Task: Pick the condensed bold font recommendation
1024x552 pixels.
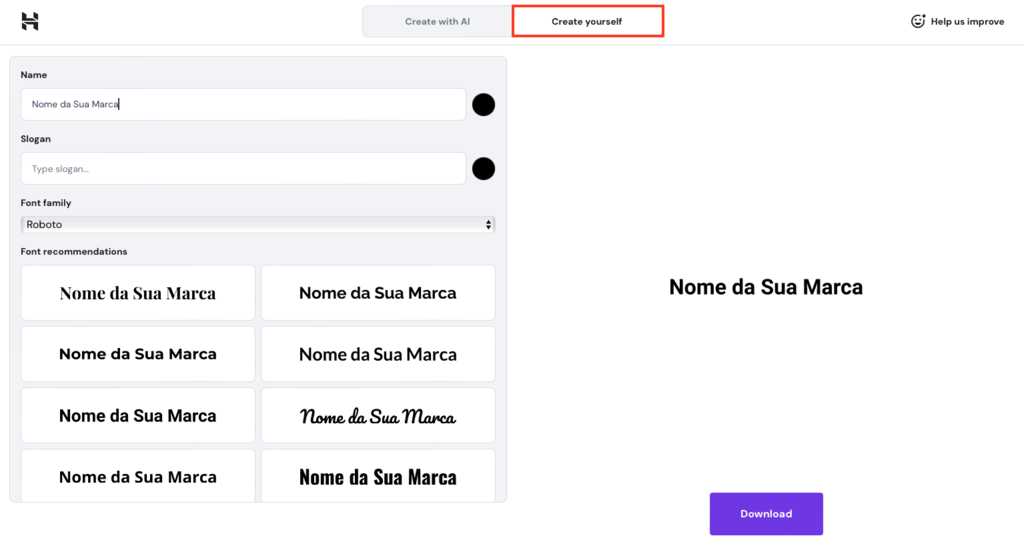Action: coord(378,476)
